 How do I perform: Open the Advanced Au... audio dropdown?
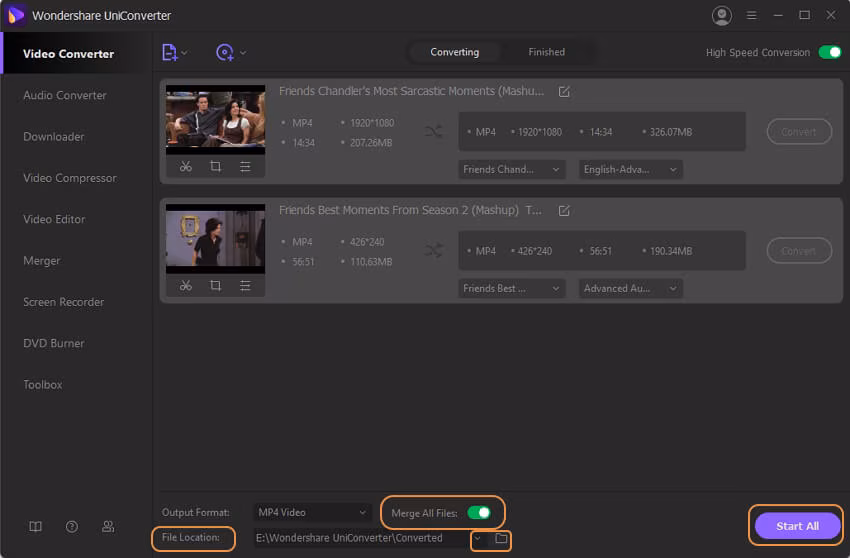[630, 288]
